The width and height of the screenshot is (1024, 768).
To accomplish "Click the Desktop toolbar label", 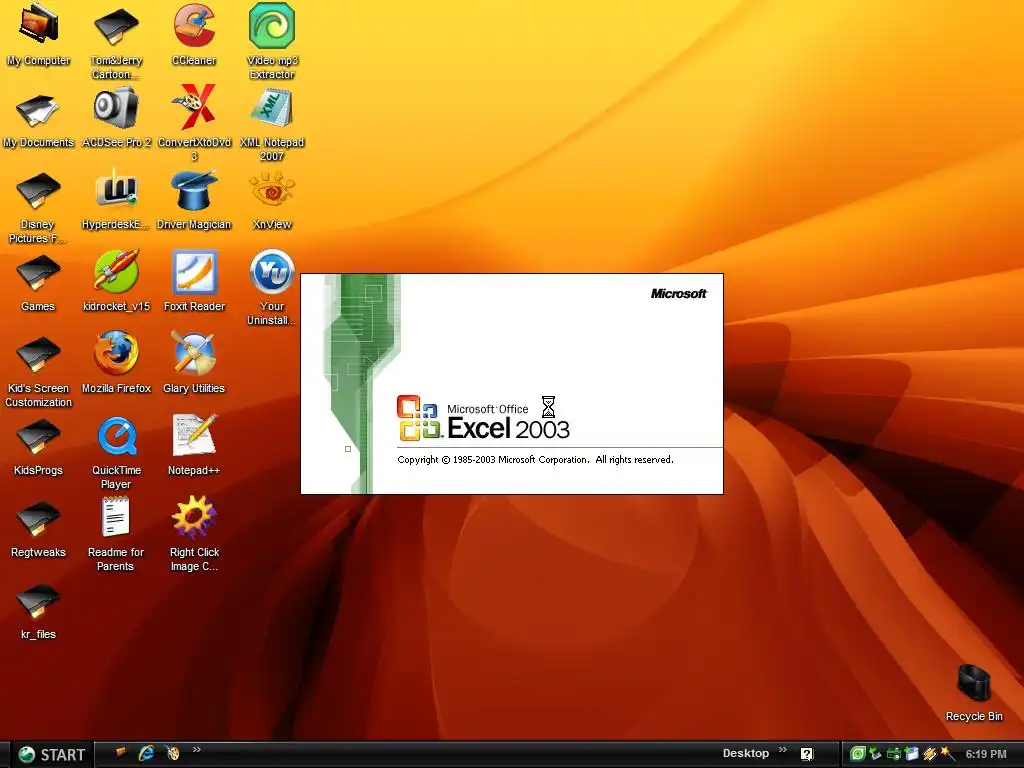I will pos(746,753).
